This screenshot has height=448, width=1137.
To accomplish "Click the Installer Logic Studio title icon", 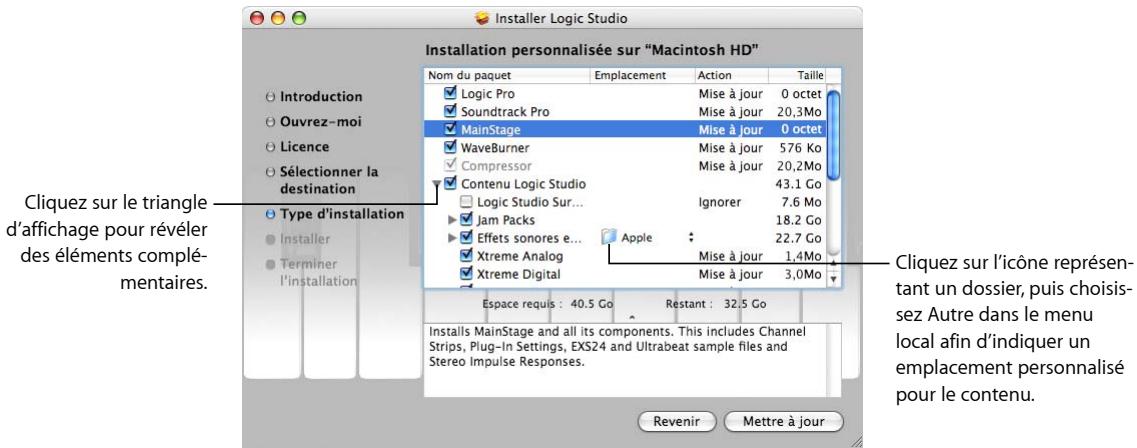I will pos(481,18).
